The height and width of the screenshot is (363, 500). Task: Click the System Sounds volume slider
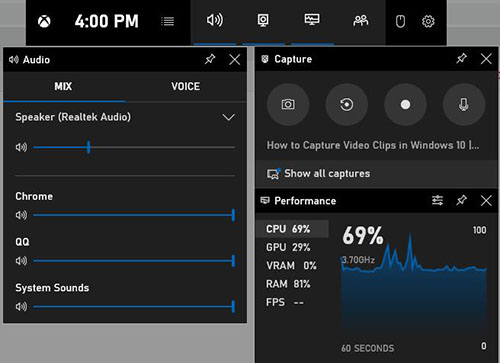pyautogui.click(x=134, y=306)
